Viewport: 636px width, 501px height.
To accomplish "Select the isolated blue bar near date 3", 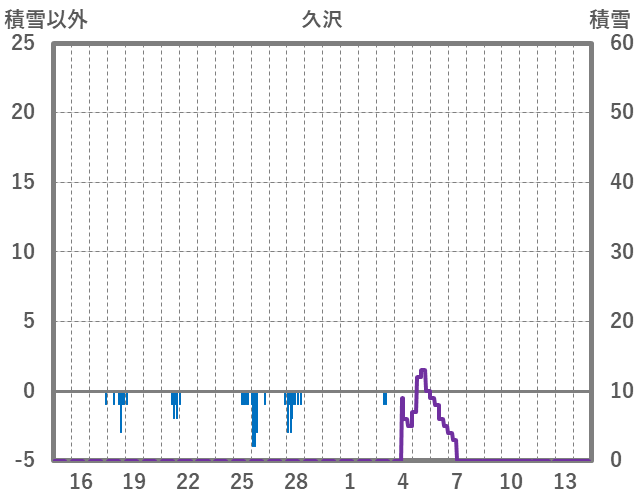I will coord(385,398).
